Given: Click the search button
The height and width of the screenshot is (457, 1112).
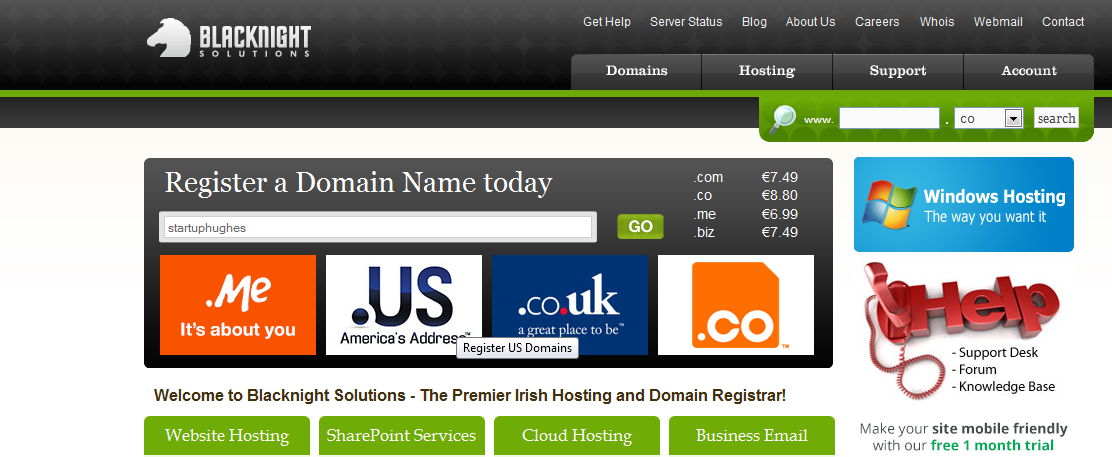Looking at the screenshot, I should 1056,119.
